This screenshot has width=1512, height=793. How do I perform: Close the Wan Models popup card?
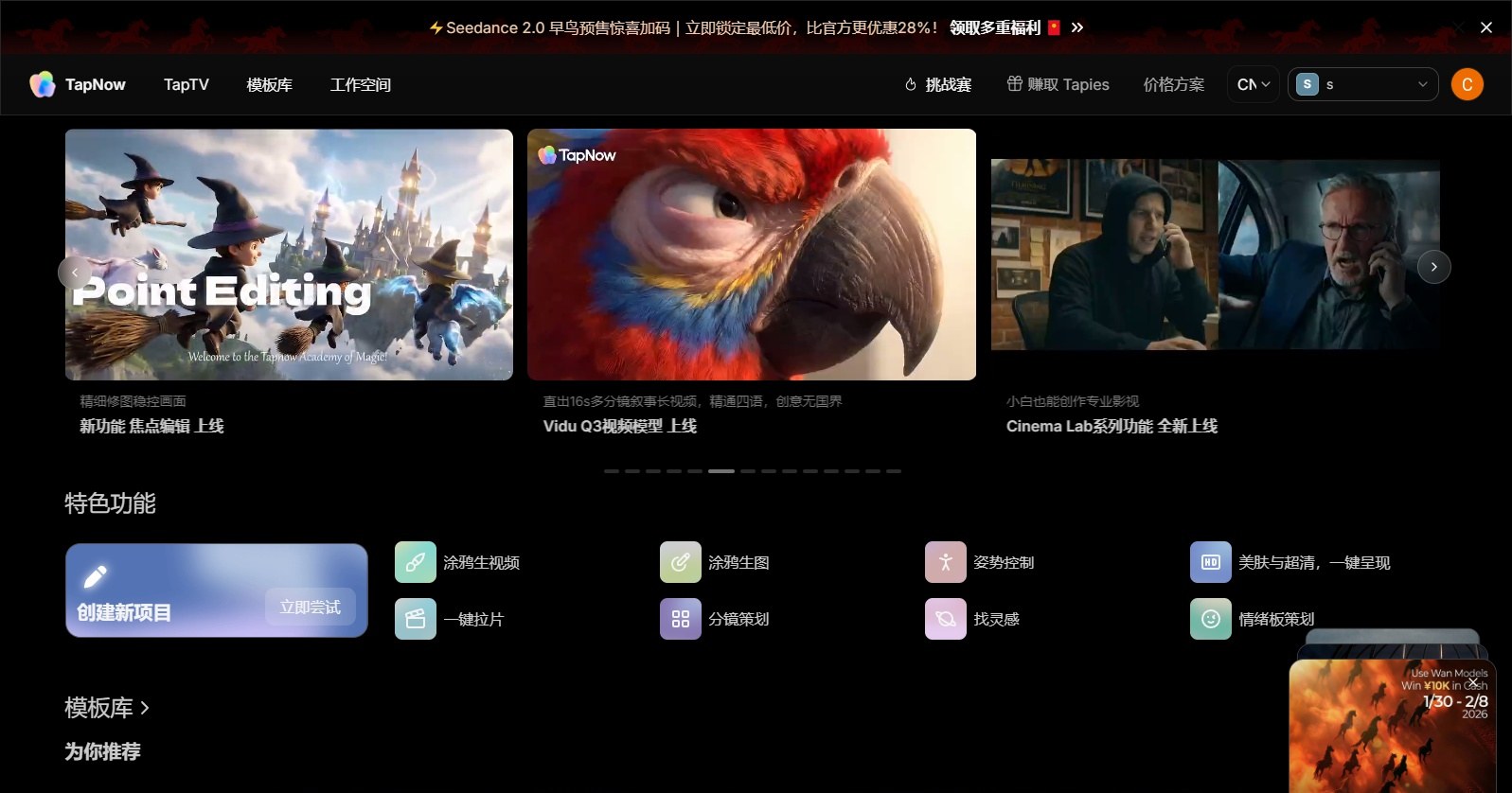point(1473,682)
